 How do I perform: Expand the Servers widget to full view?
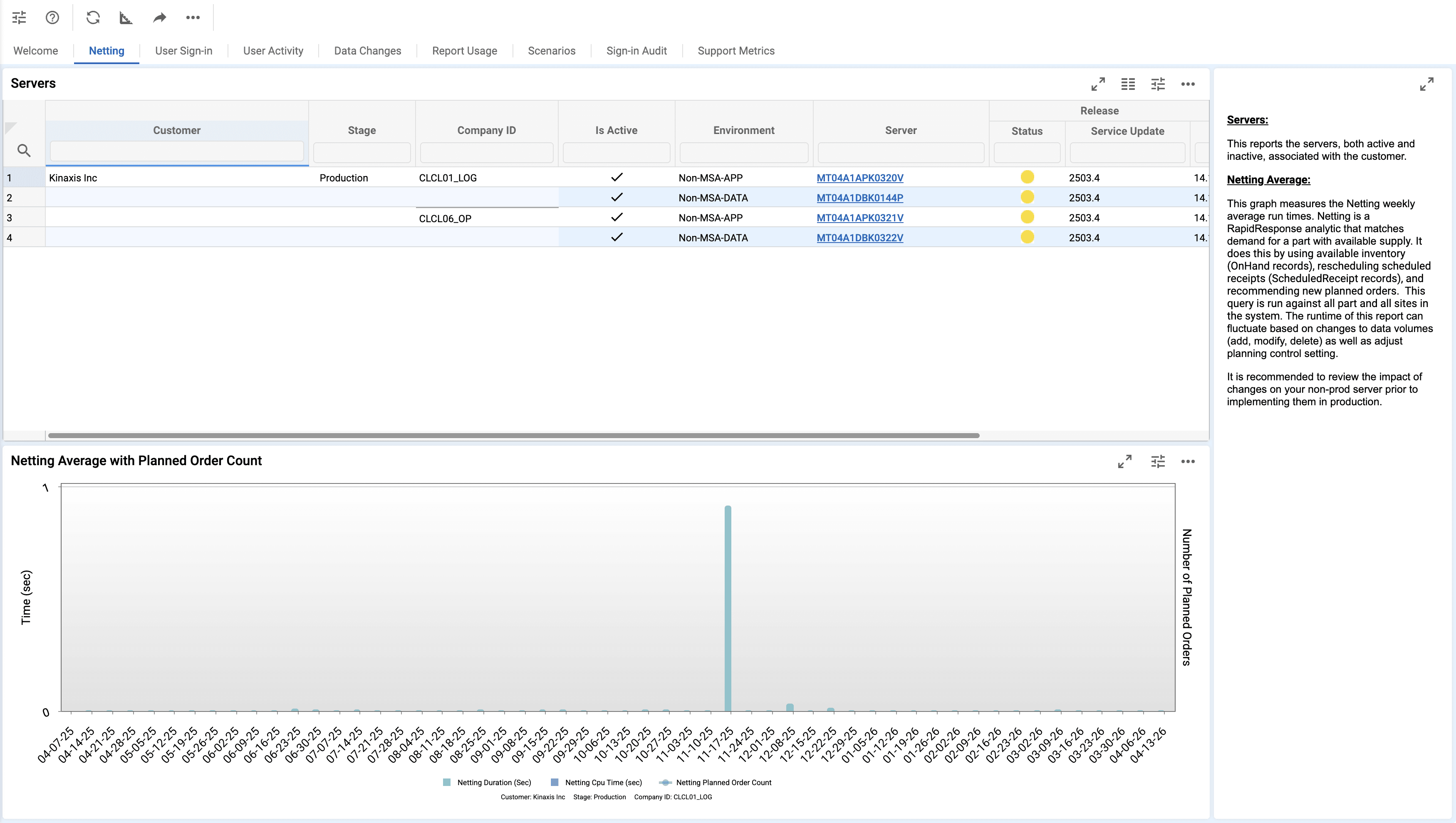pos(1098,84)
